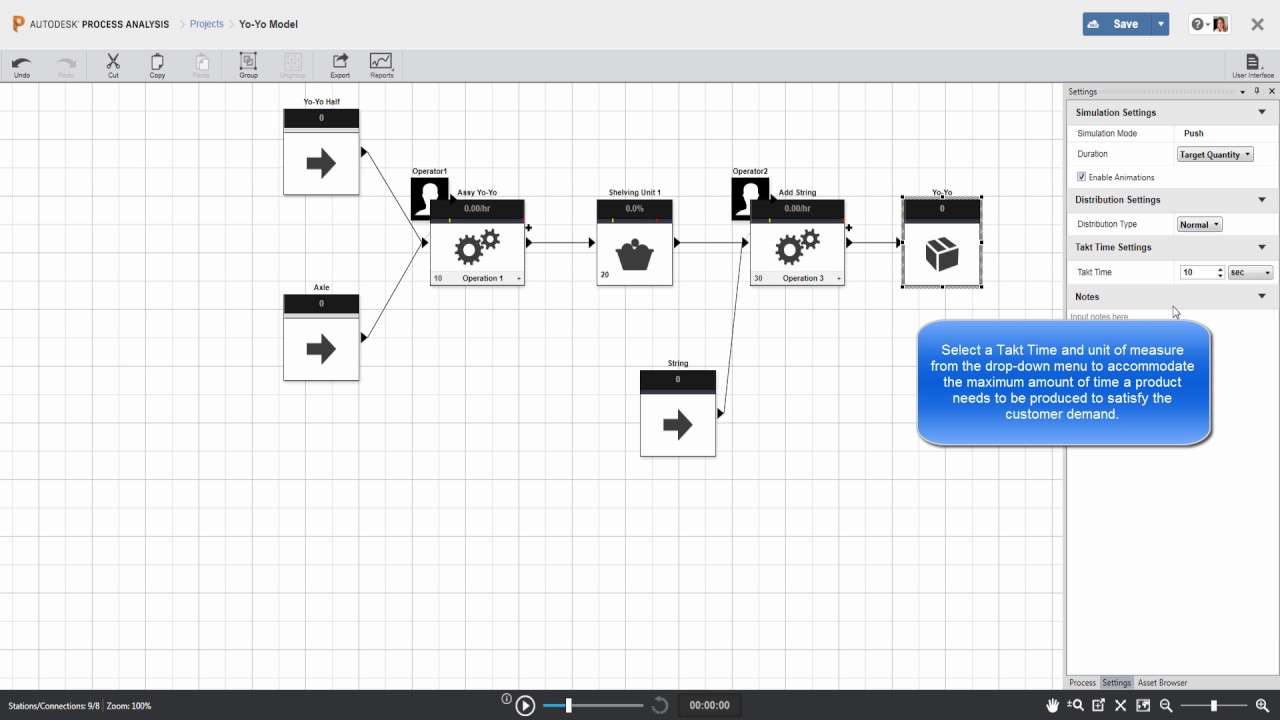Zoom out with minus magnifier
This screenshot has width=1280, height=720.
[x=1166, y=705]
